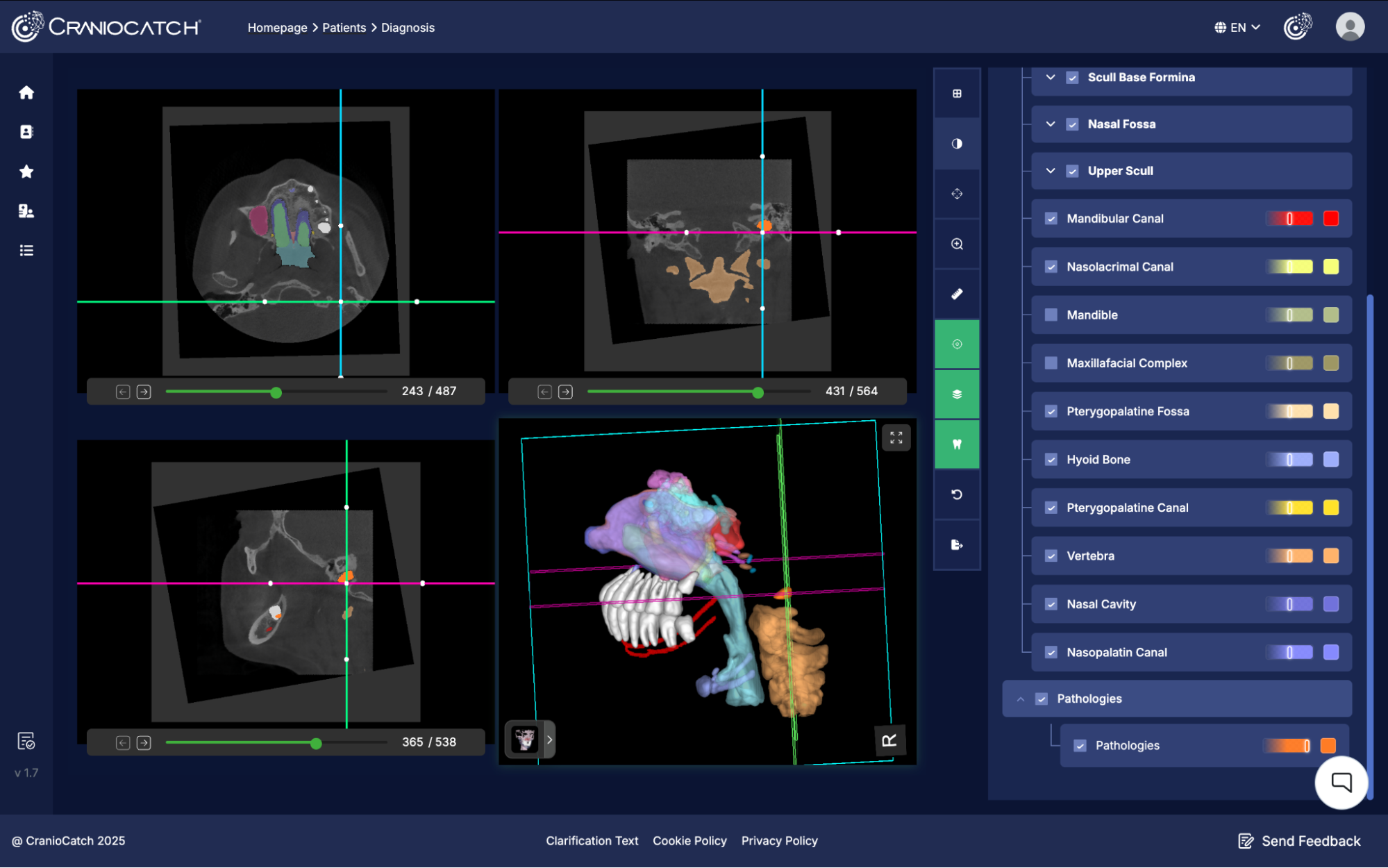Click the reset rotation icon
The image size is (1388, 868).
(957, 494)
